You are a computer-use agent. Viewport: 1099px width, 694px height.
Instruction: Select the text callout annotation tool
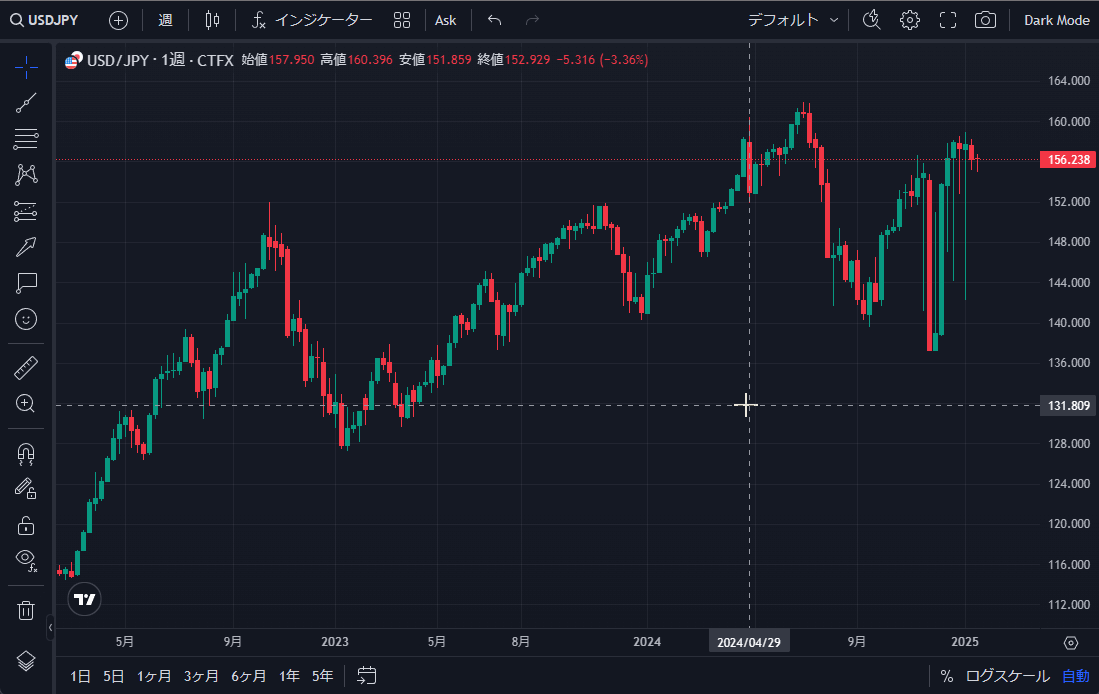[26, 283]
